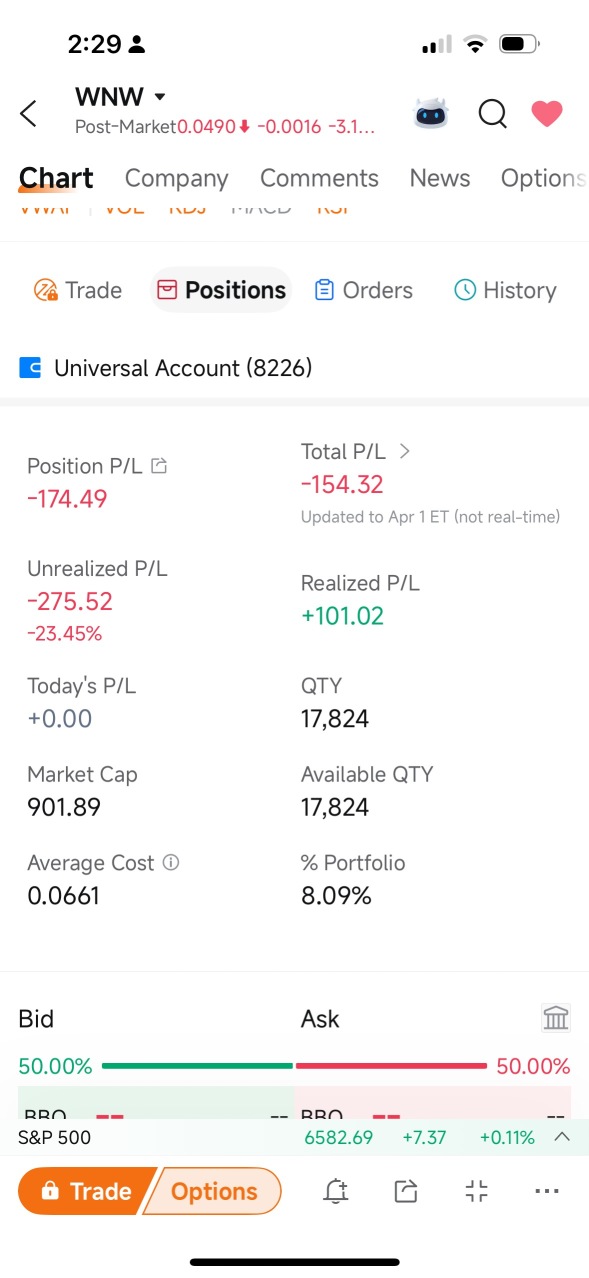Tap the search magnifier icon

click(492, 114)
